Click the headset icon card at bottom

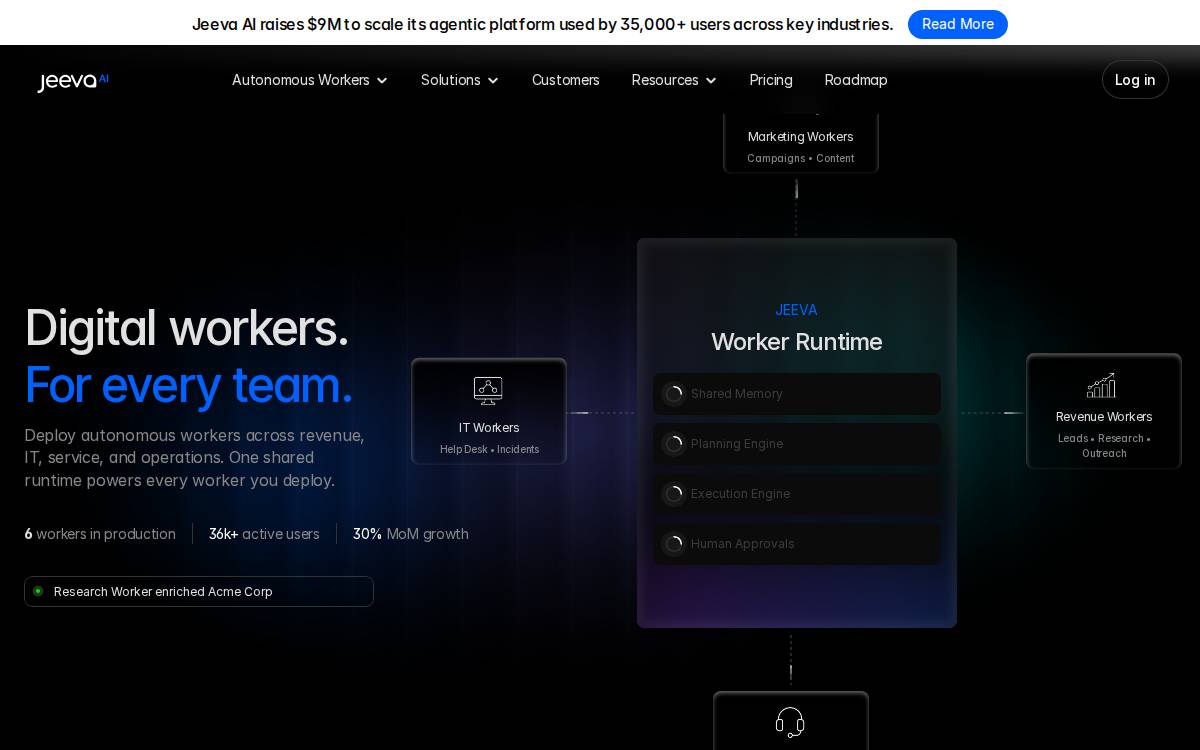tap(790, 721)
